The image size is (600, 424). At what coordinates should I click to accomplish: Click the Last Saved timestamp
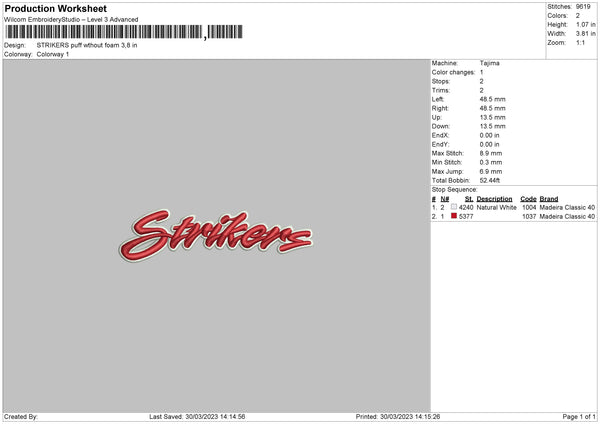point(197,417)
